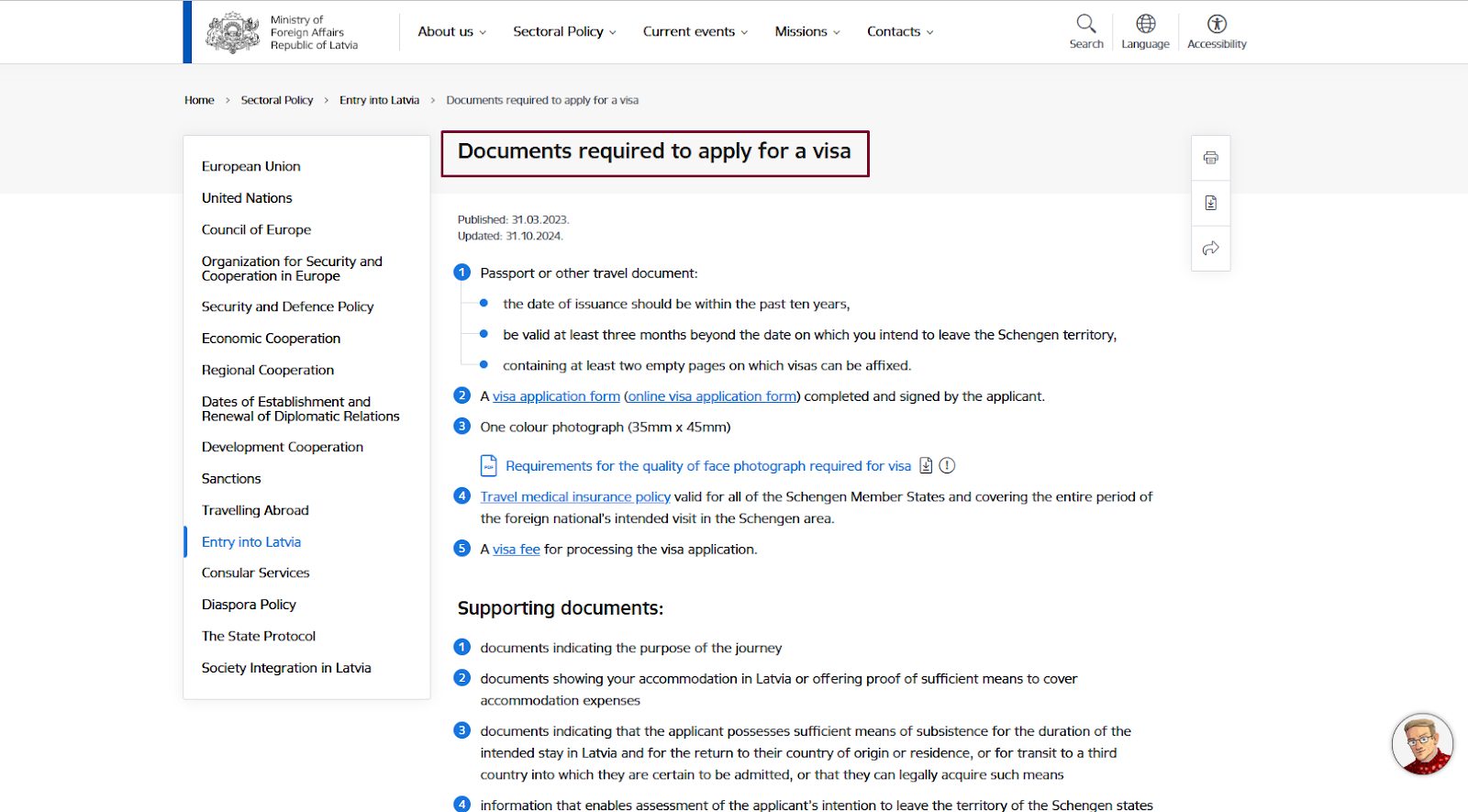Open Dates of Establishment of Diplomatic Relations

pos(301,409)
